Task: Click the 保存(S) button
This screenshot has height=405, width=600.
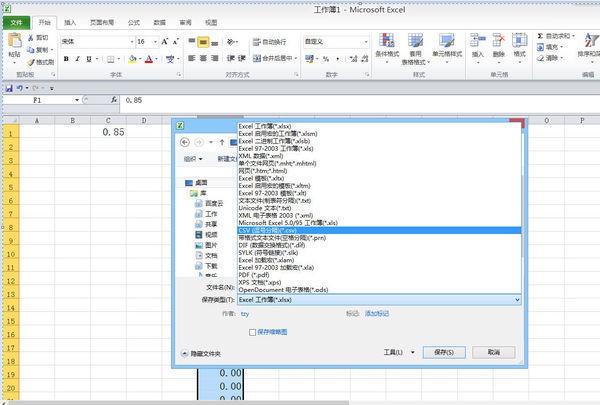Action: click(439, 352)
